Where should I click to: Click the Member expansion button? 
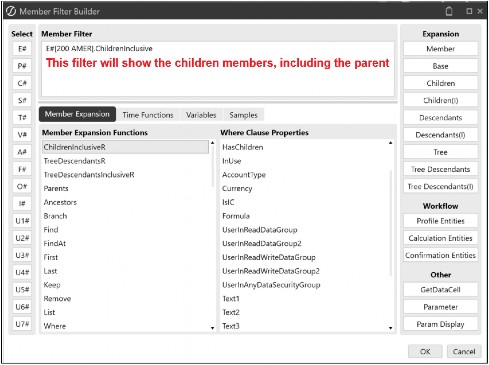(x=440, y=49)
